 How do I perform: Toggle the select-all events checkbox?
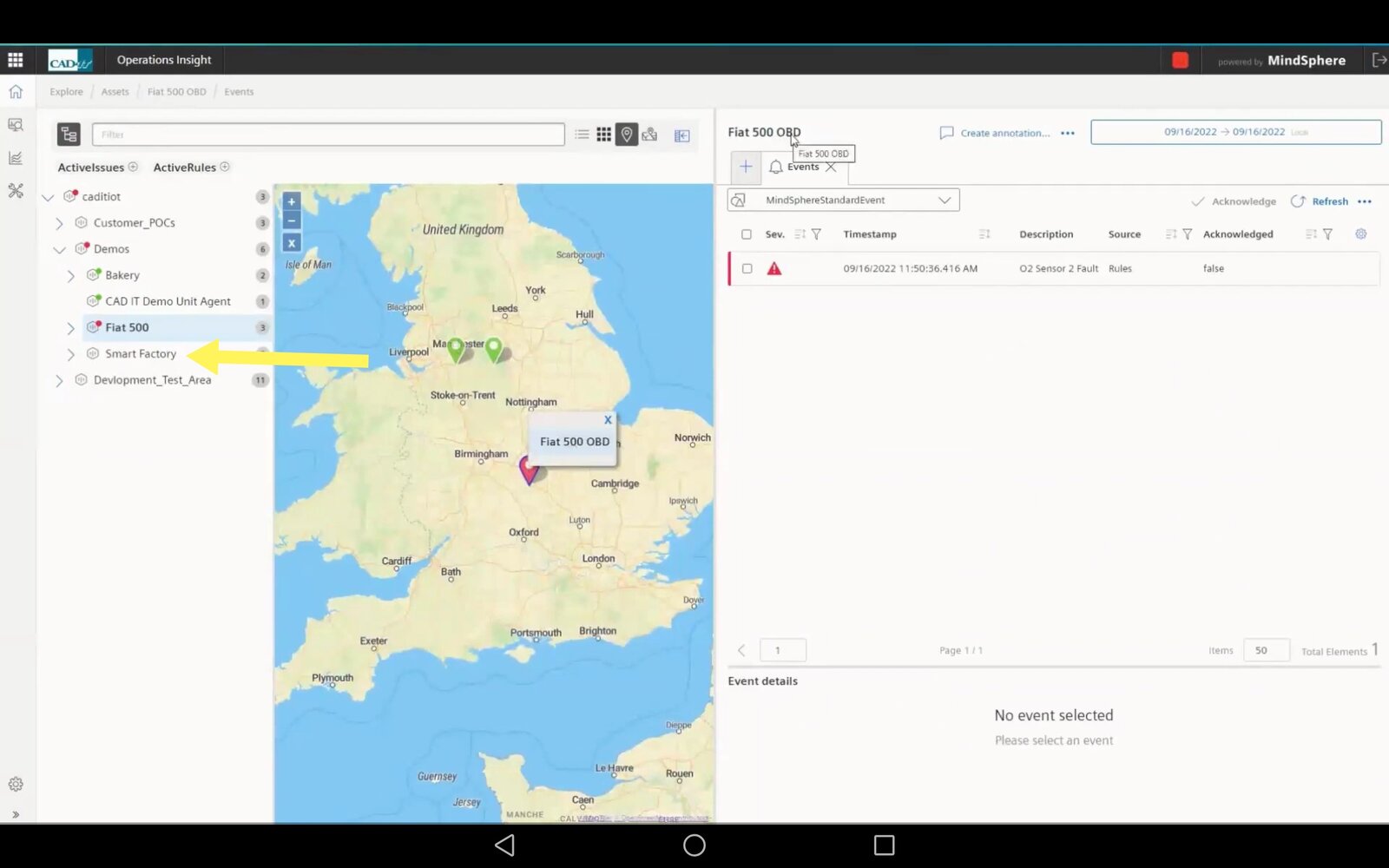[747, 234]
